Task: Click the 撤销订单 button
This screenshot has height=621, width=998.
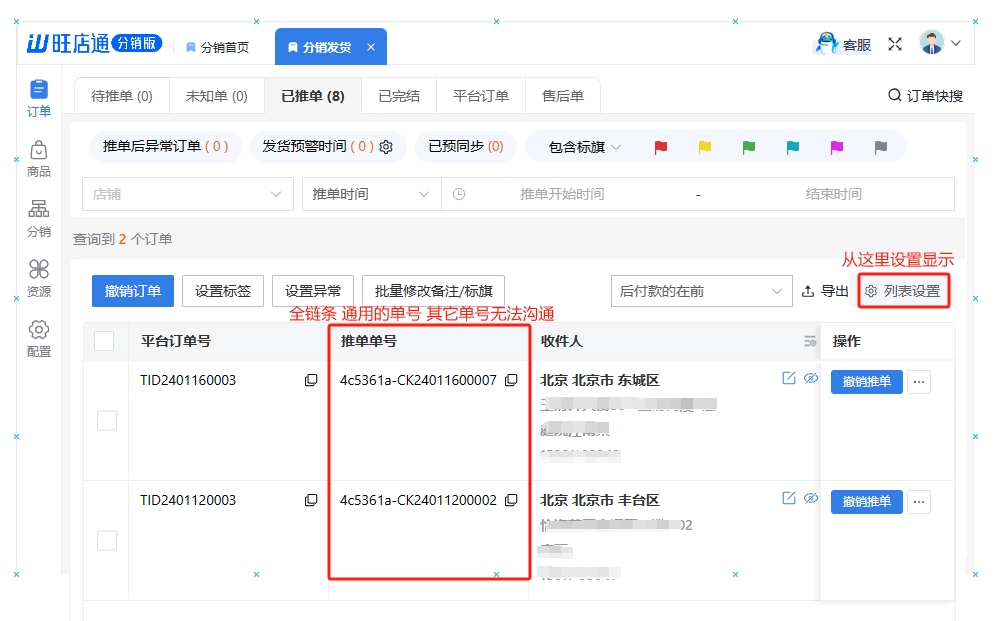Action: pos(133,291)
